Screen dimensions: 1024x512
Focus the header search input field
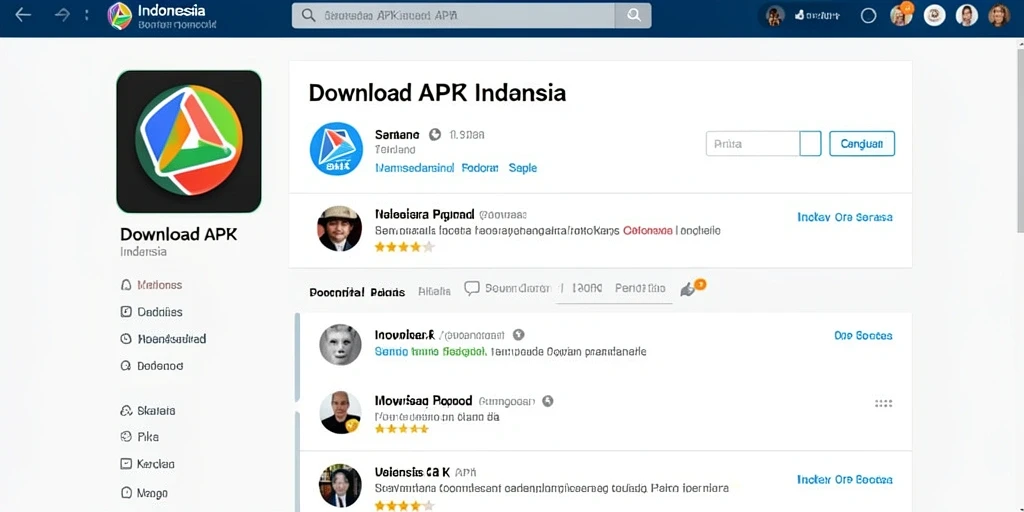coord(454,15)
